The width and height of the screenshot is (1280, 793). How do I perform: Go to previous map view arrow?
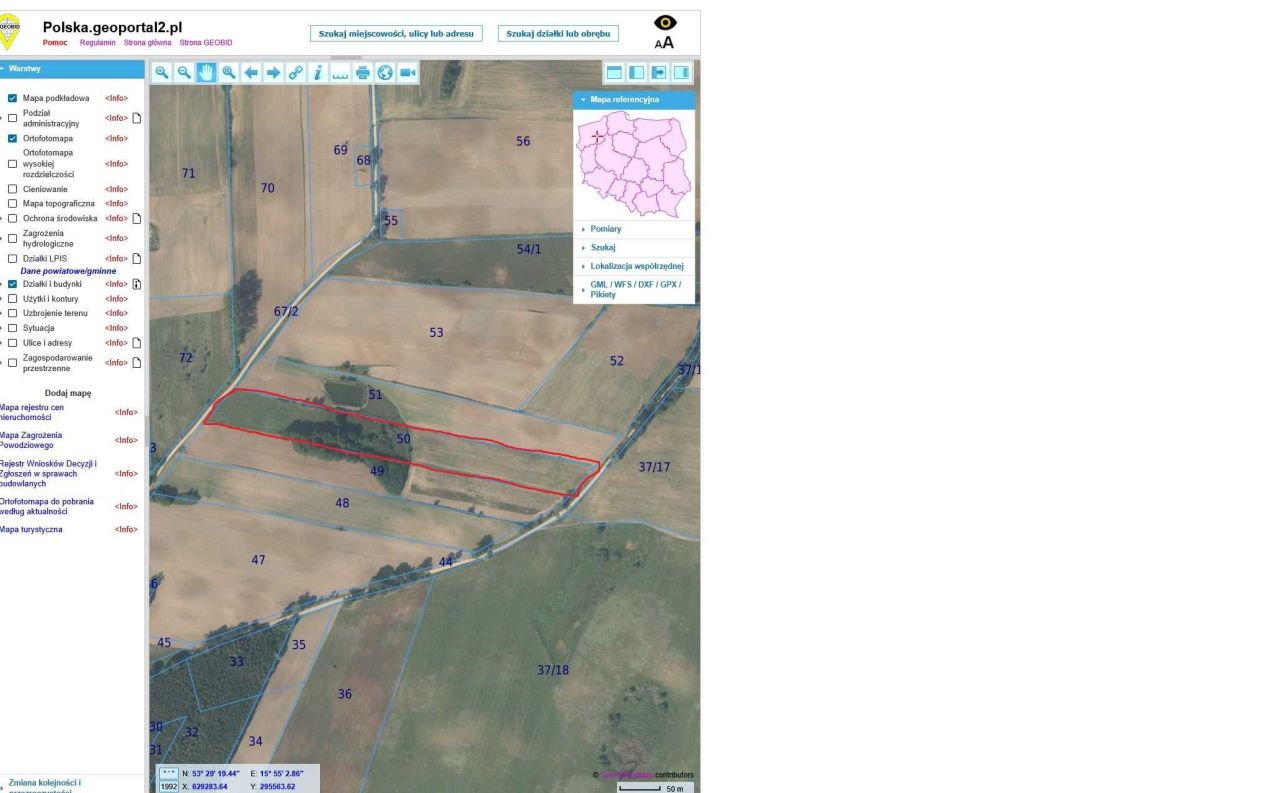[x=251, y=72]
